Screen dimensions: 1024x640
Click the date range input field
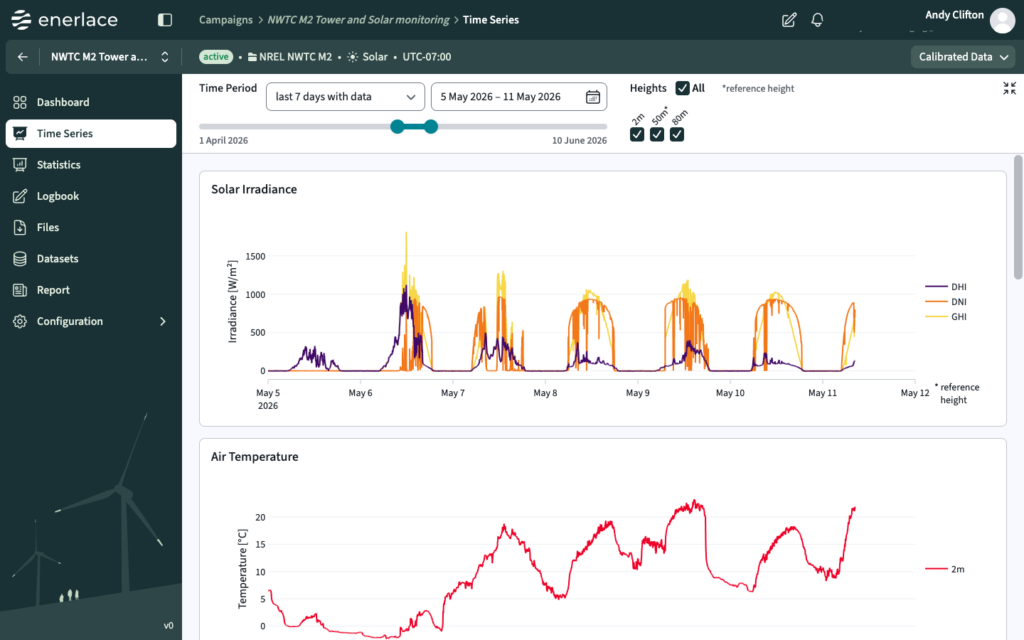(519, 97)
